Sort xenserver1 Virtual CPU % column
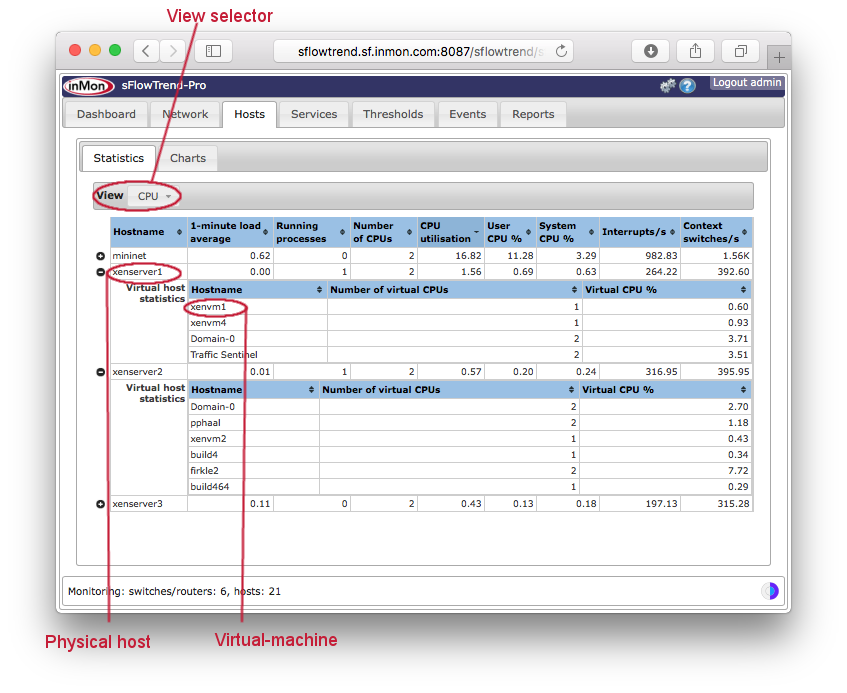The height and width of the screenshot is (693, 847). coord(666,290)
